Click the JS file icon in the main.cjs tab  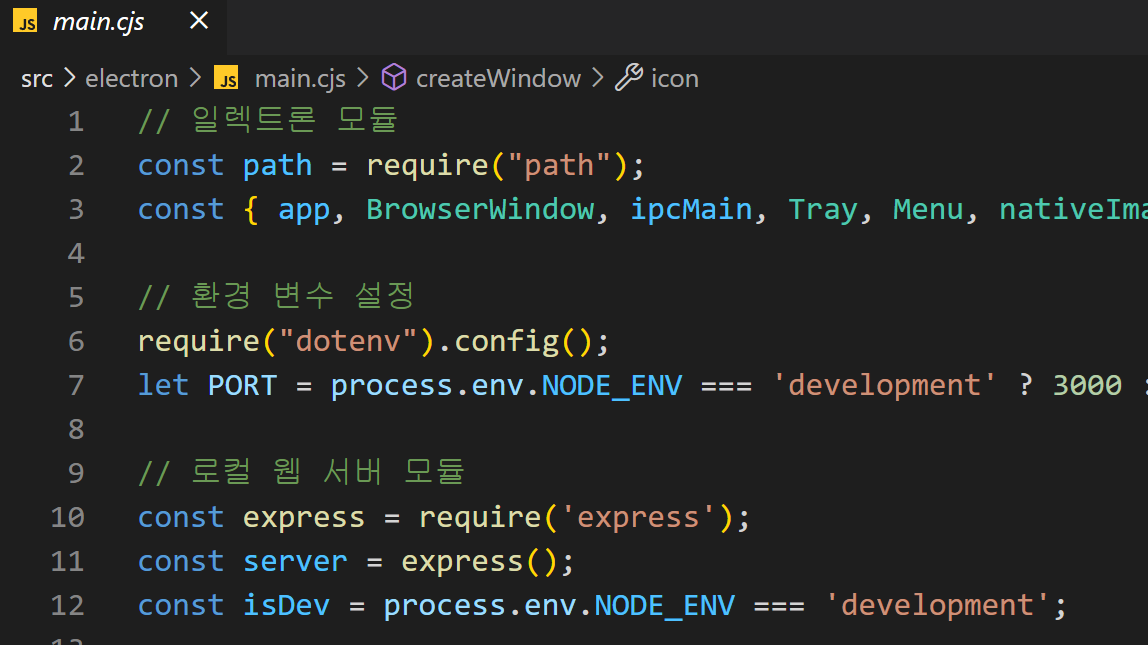pos(25,22)
